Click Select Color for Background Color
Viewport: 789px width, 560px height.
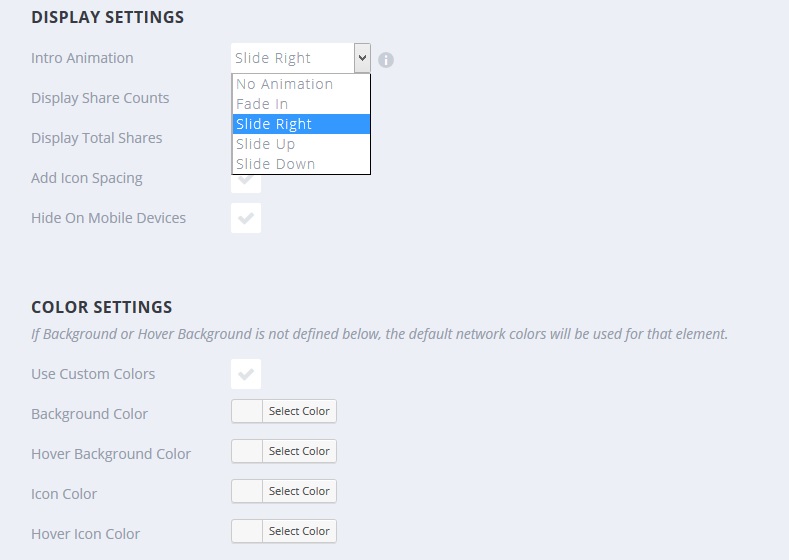coord(299,411)
